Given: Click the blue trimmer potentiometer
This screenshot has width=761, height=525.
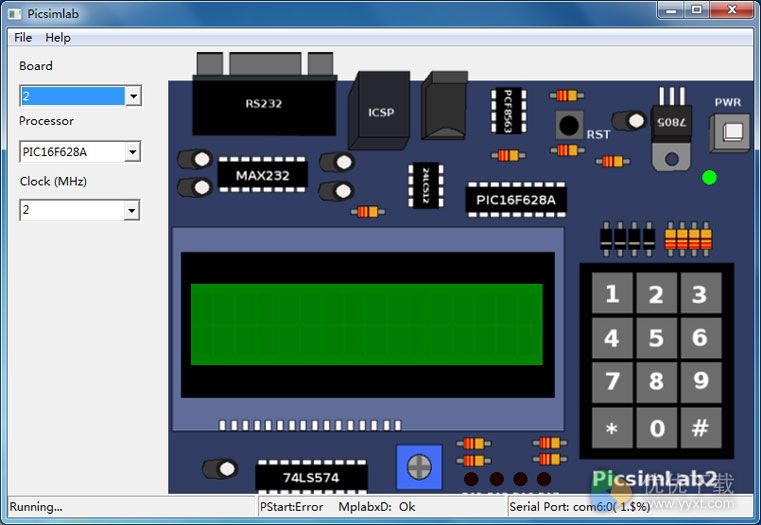Looking at the screenshot, I should 419,467.
